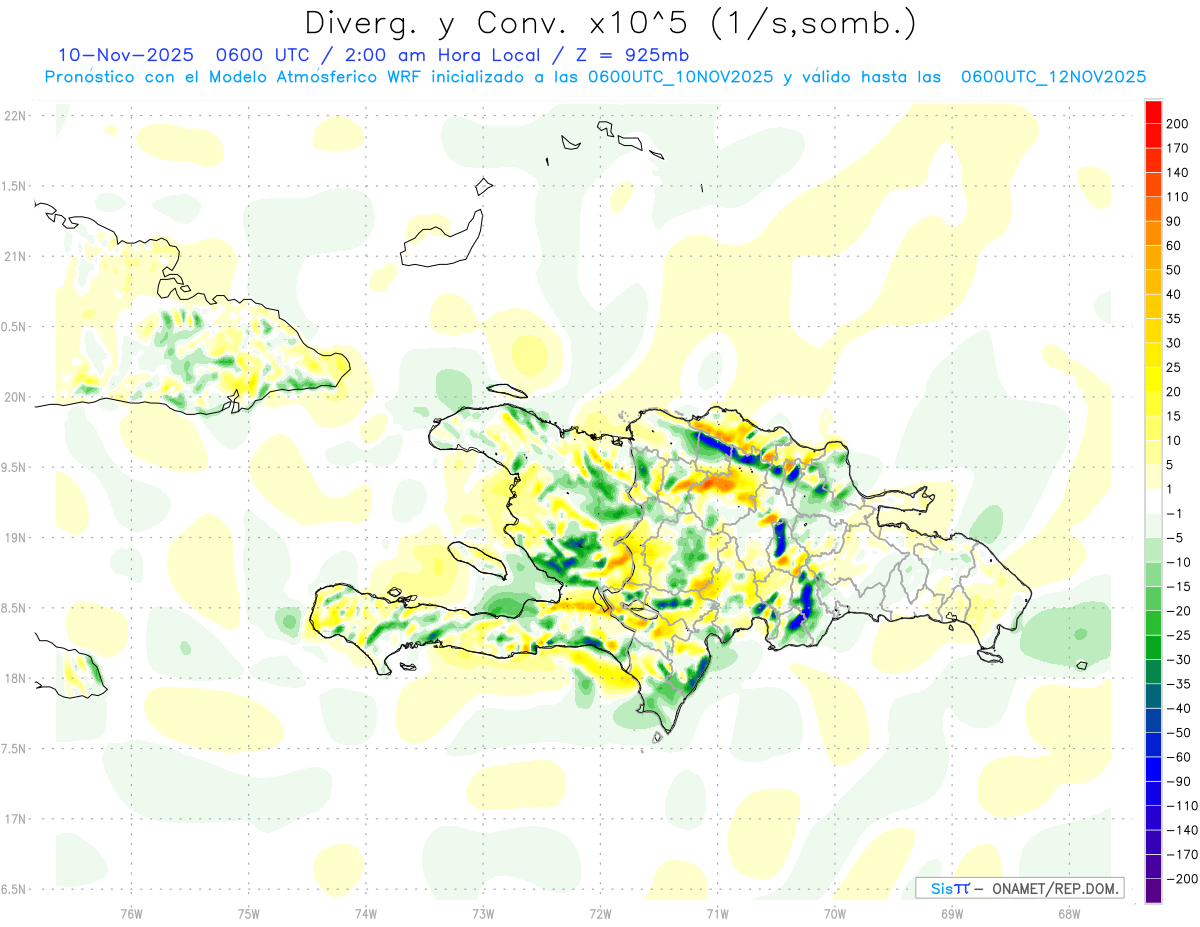The height and width of the screenshot is (927, 1200).
Task: Click the '75W' longitude label
Action: [249, 913]
